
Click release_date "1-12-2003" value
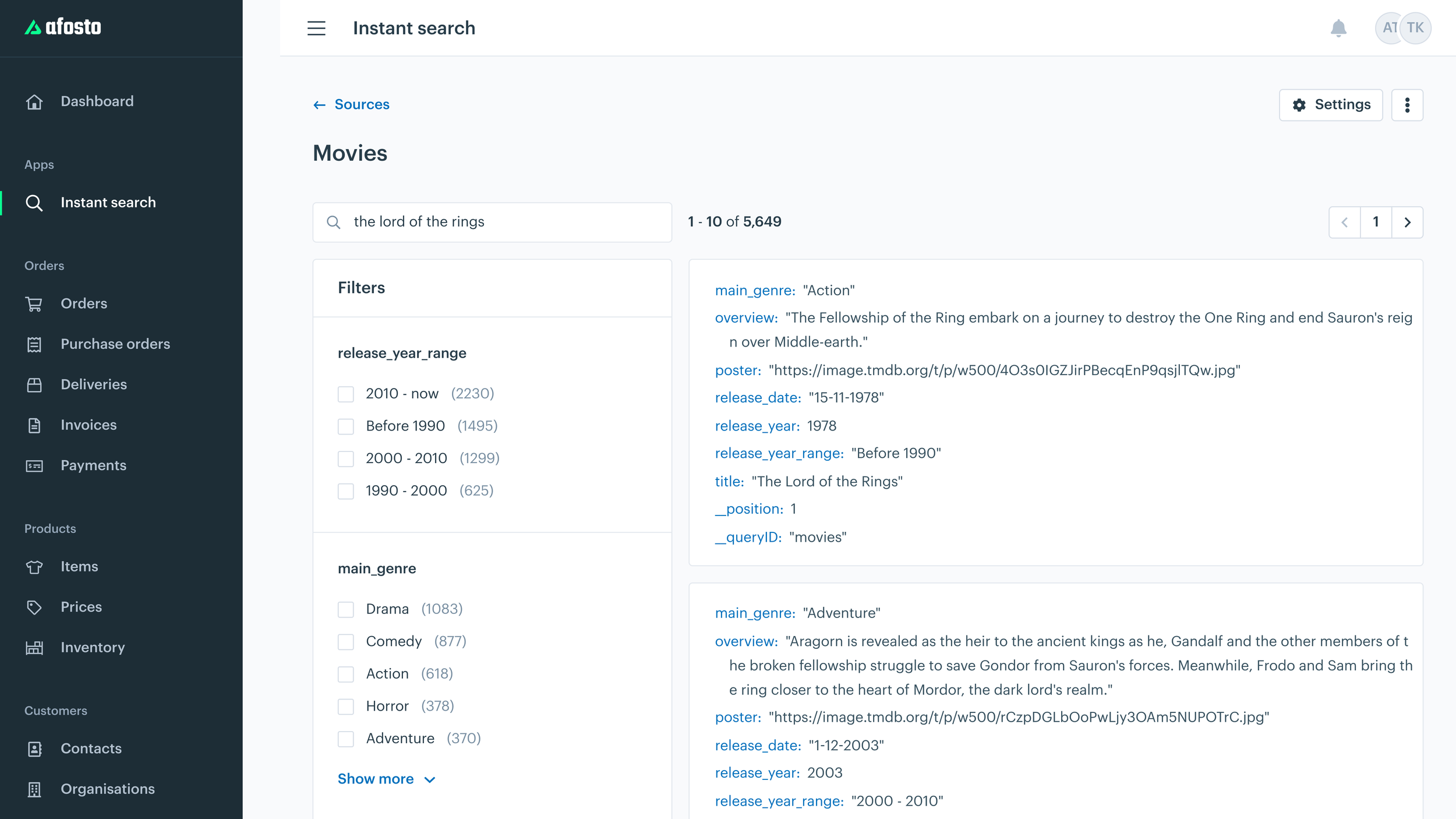pyautogui.click(x=846, y=745)
